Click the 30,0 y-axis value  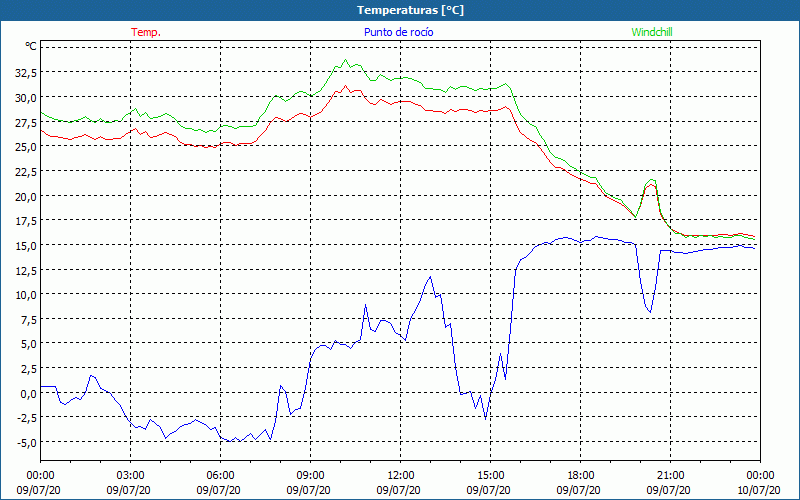(26, 97)
